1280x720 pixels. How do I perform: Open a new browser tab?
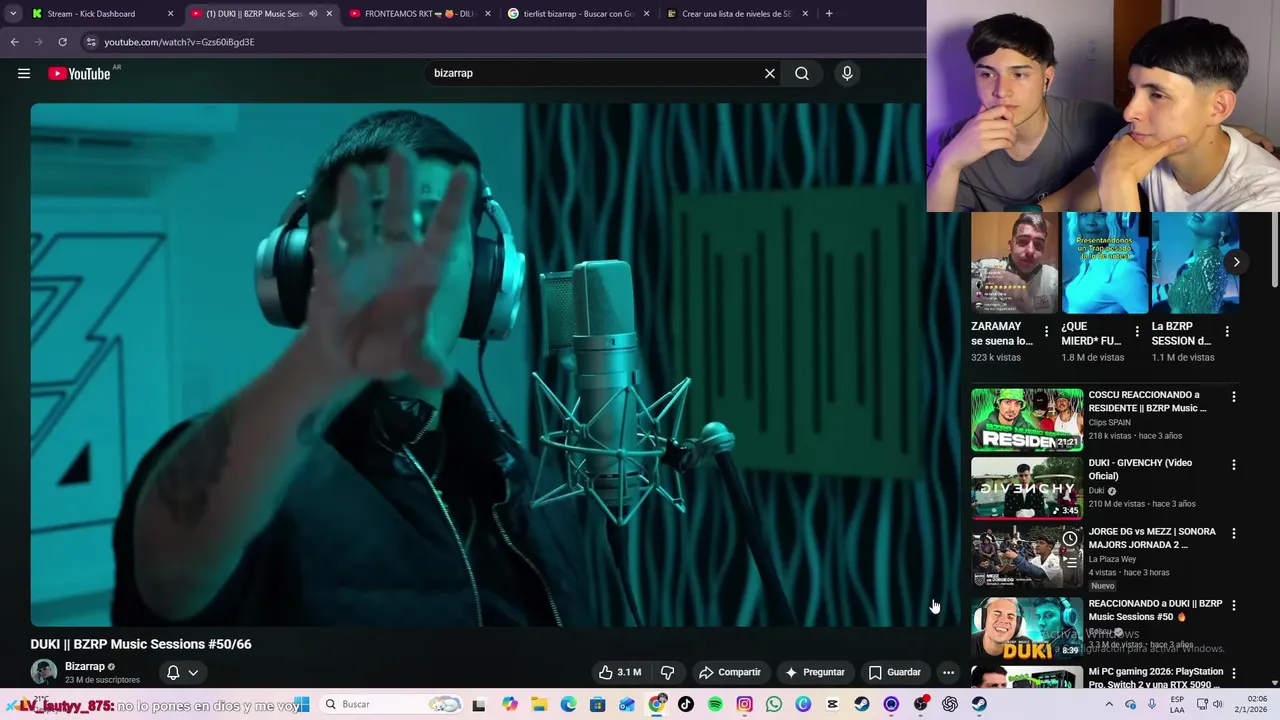click(829, 14)
